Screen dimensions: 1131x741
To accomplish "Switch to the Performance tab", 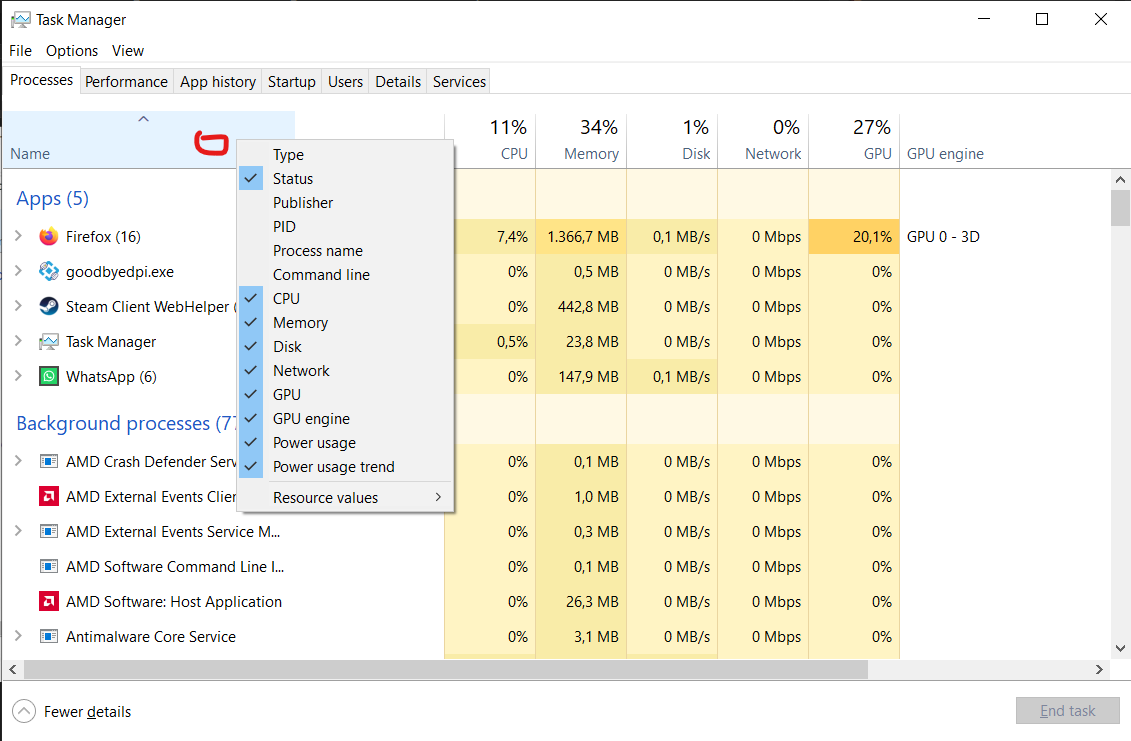I will tap(126, 82).
